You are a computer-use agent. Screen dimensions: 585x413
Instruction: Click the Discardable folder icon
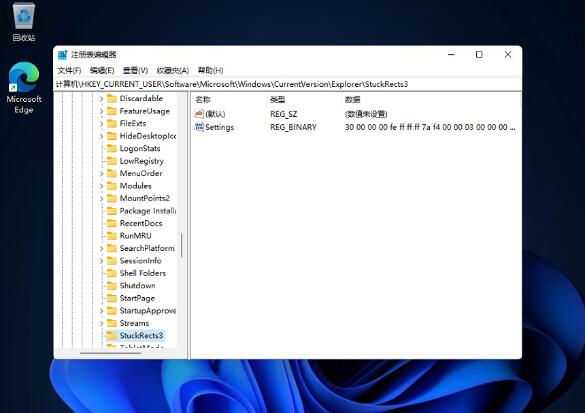click(112, 98)
